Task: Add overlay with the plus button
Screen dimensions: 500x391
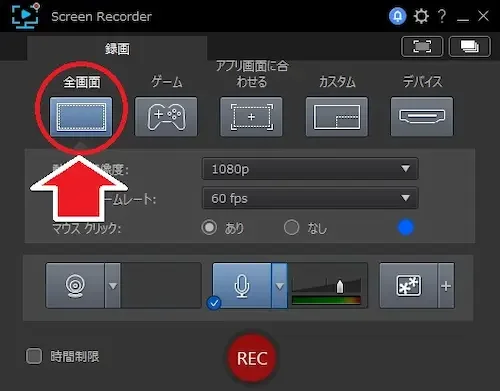Action: (446, 286)
